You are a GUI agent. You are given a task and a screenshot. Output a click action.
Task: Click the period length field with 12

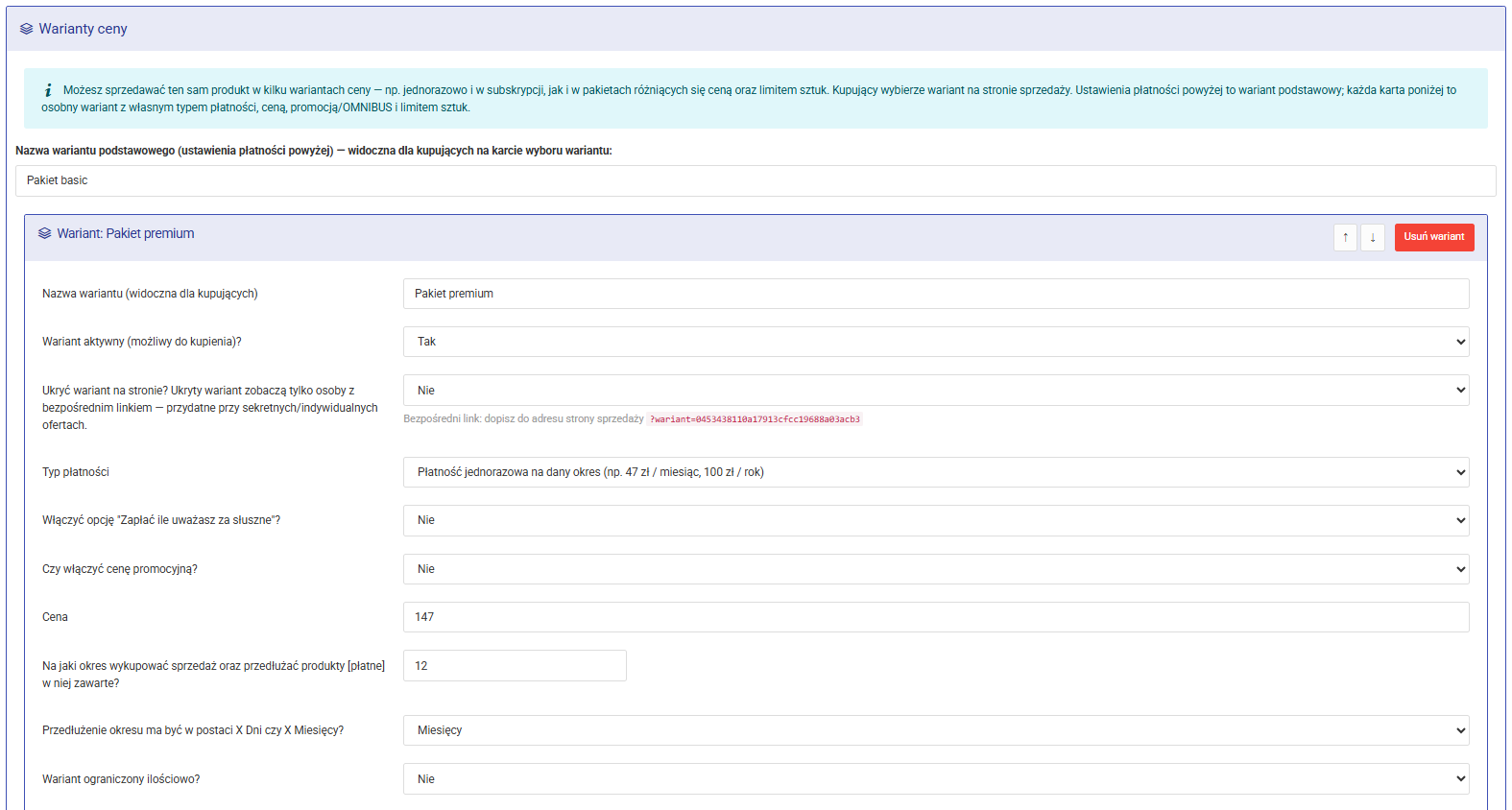tap(515, 666)
